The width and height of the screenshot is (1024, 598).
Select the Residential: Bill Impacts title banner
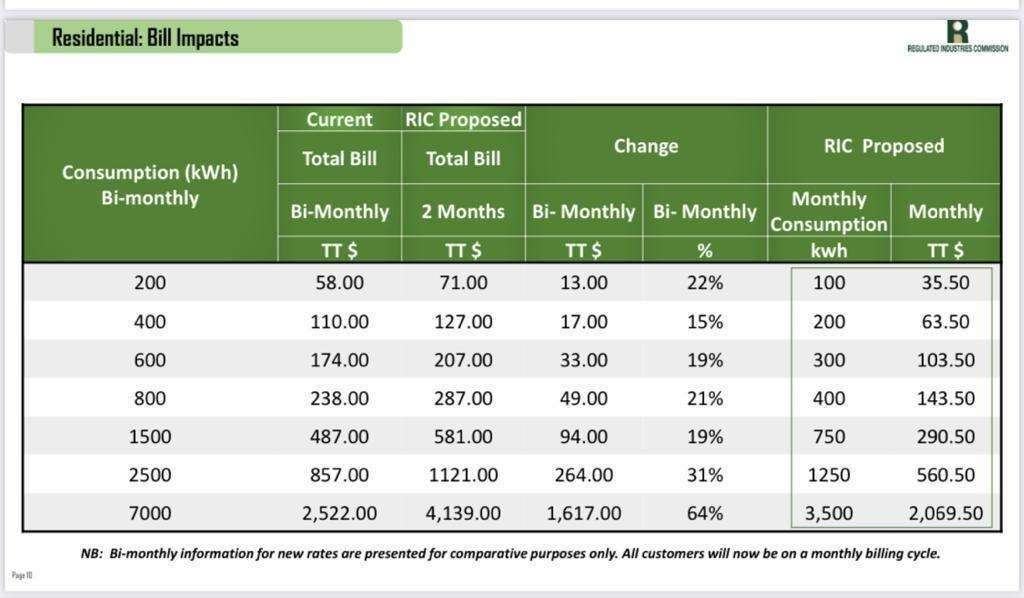(204, 37)
